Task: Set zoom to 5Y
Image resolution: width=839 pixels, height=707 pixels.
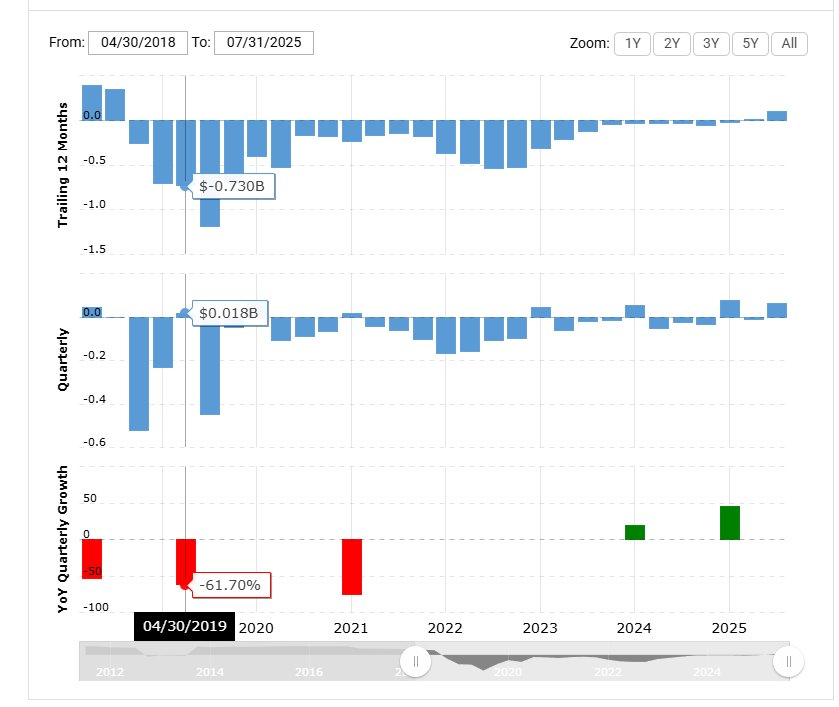Action: [750, 43]
